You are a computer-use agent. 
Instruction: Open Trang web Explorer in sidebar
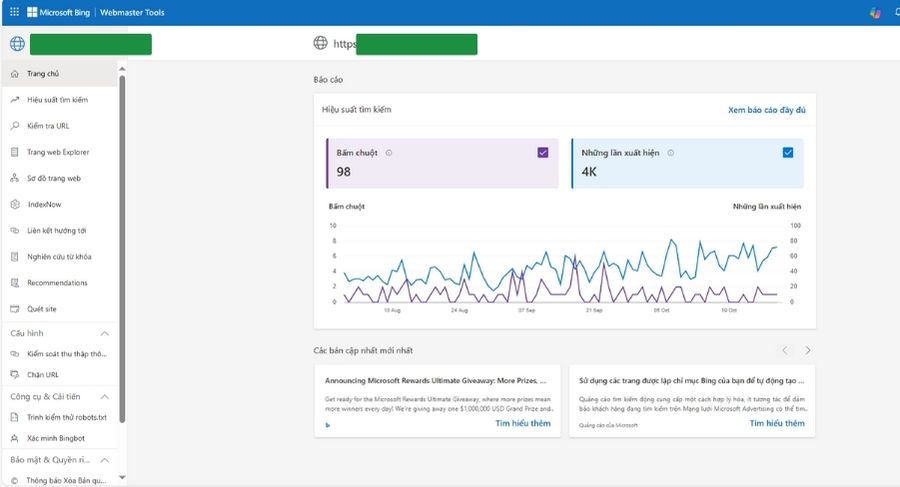click(60, 152)
